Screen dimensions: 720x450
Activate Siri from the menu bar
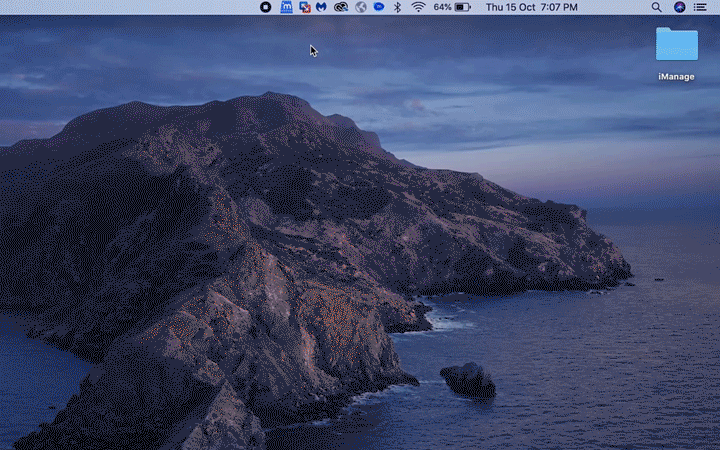[679, 7]
